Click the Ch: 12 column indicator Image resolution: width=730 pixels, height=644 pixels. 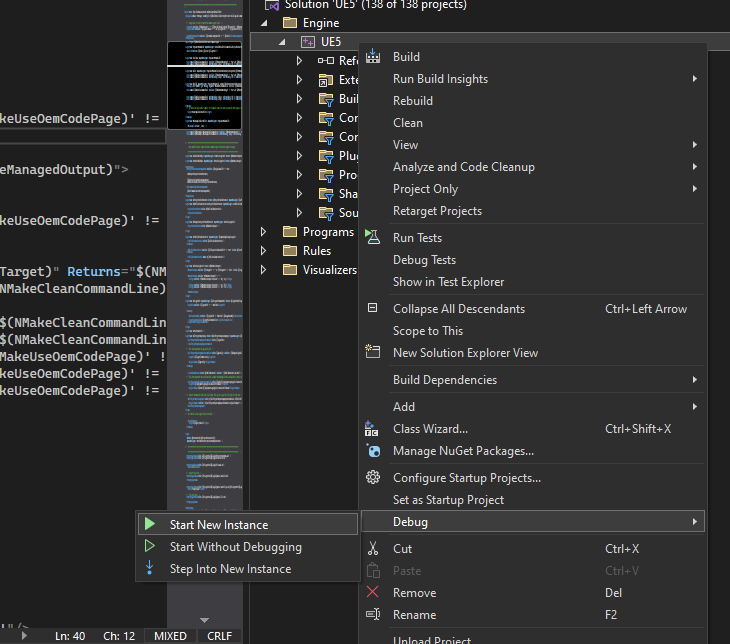click(x=119, y=636)
